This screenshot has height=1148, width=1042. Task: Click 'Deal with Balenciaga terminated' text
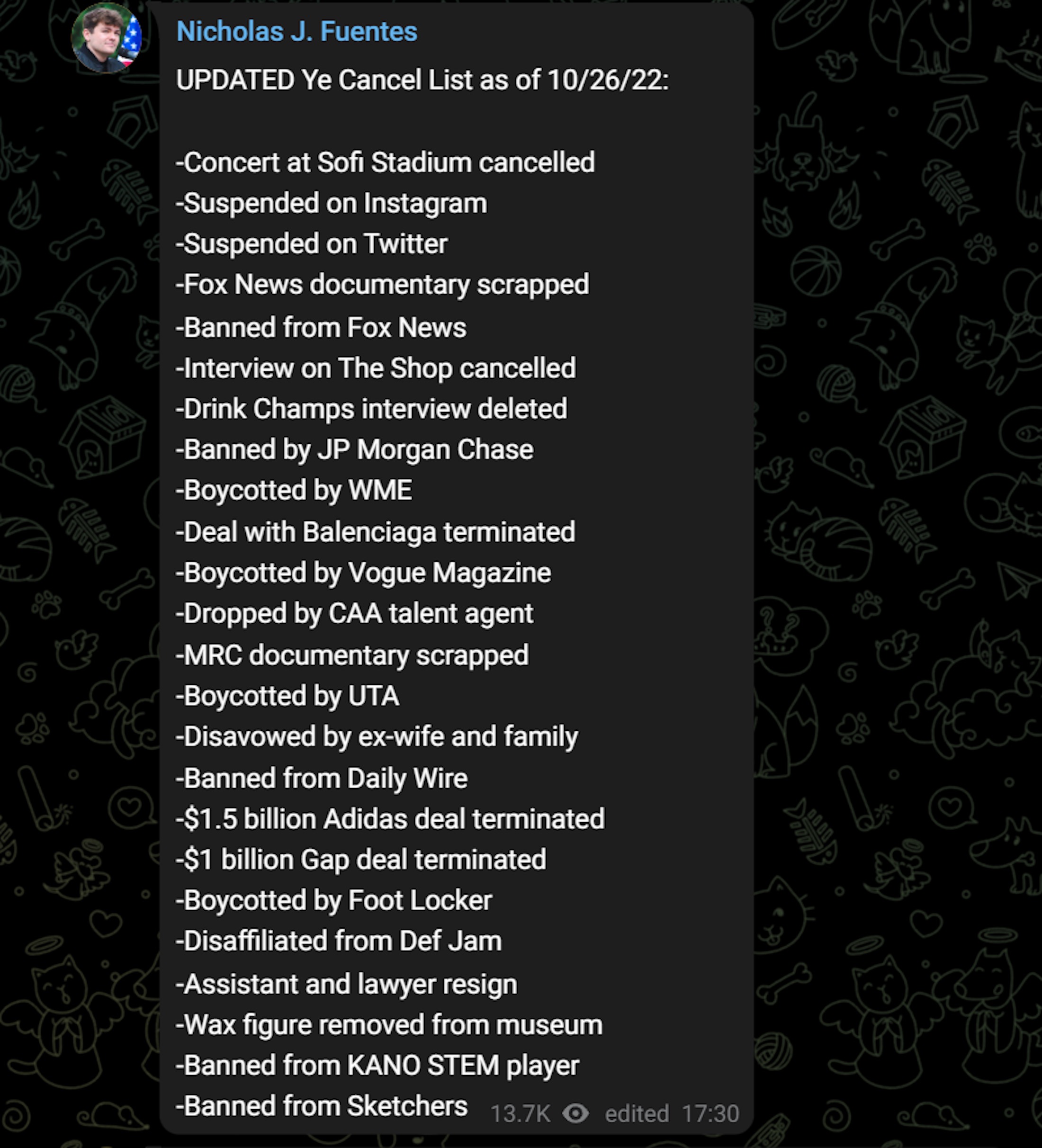point(375,532)
